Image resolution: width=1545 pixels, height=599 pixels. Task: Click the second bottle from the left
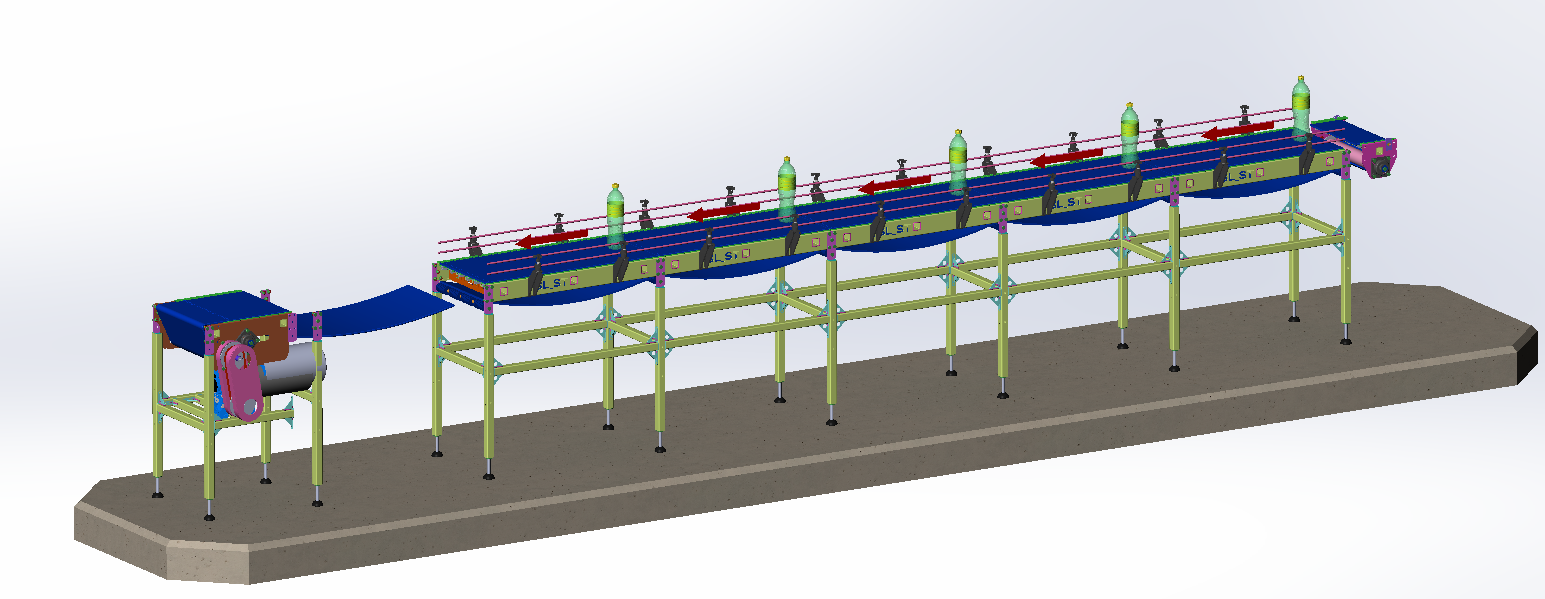(787, 192)
